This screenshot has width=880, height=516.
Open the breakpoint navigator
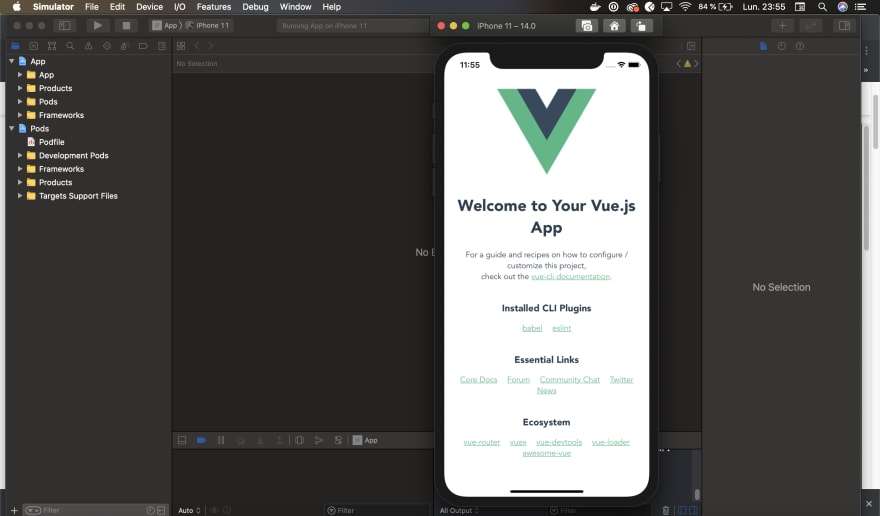pos(143,46)
